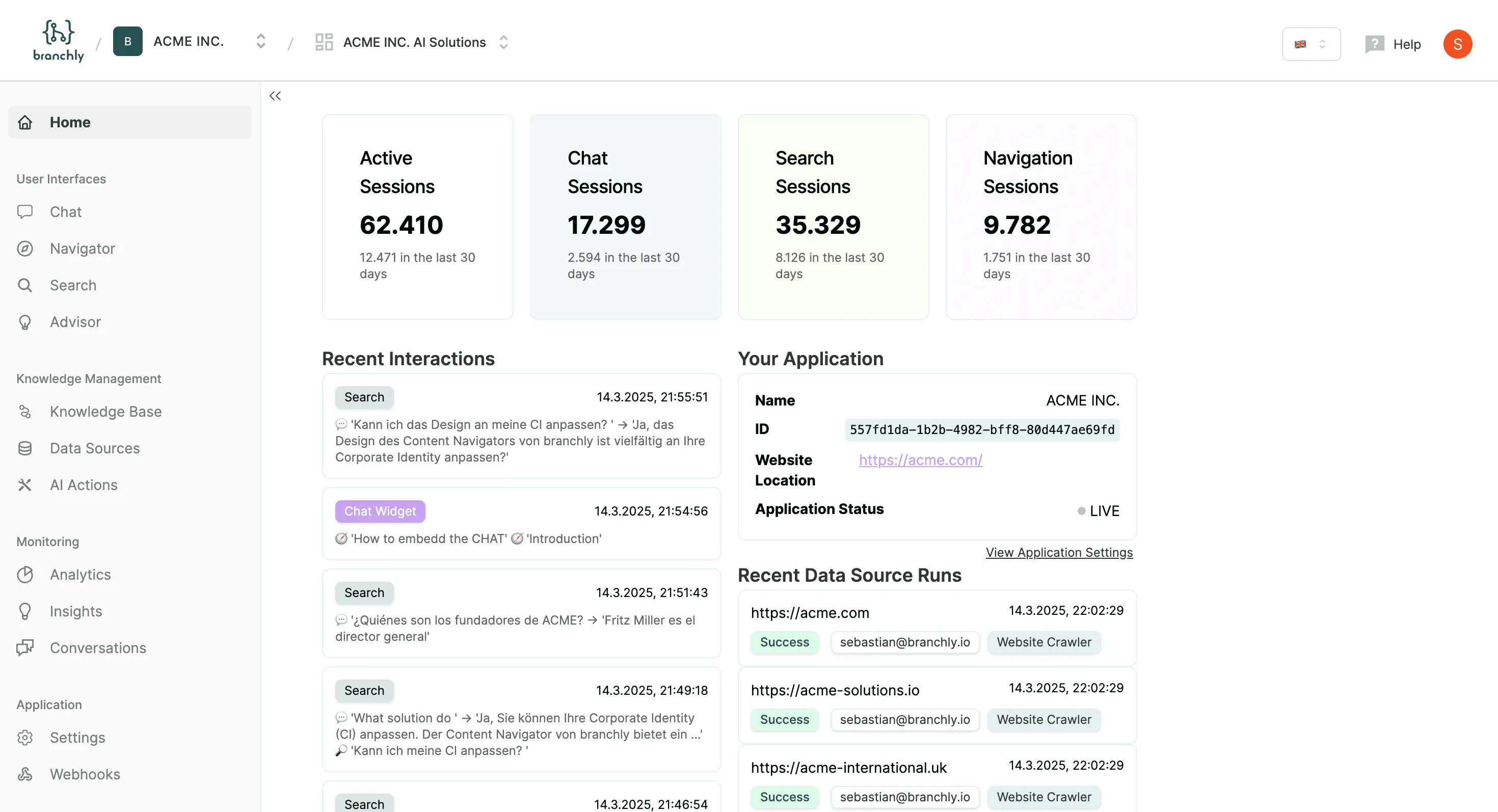
Task: Click the Navigator compass icon
Action: (25, 248)
